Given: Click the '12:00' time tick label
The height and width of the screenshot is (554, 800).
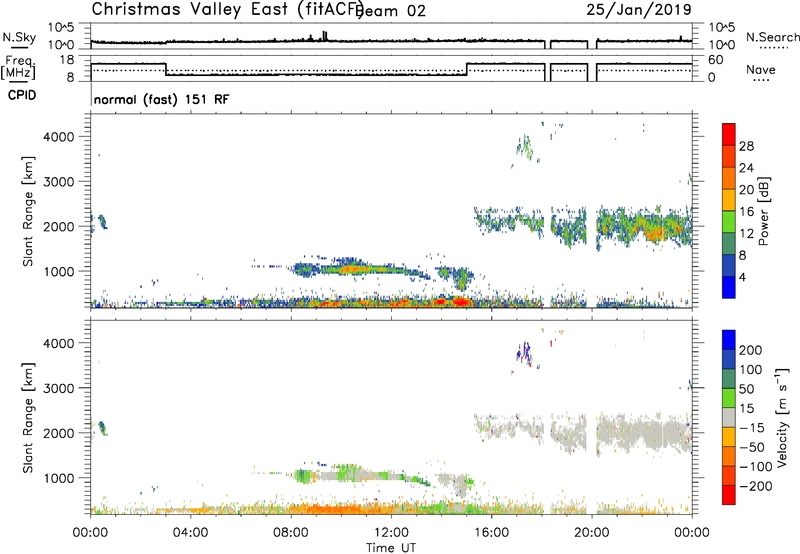Looking at the screenshot, I should coord(391,533).
